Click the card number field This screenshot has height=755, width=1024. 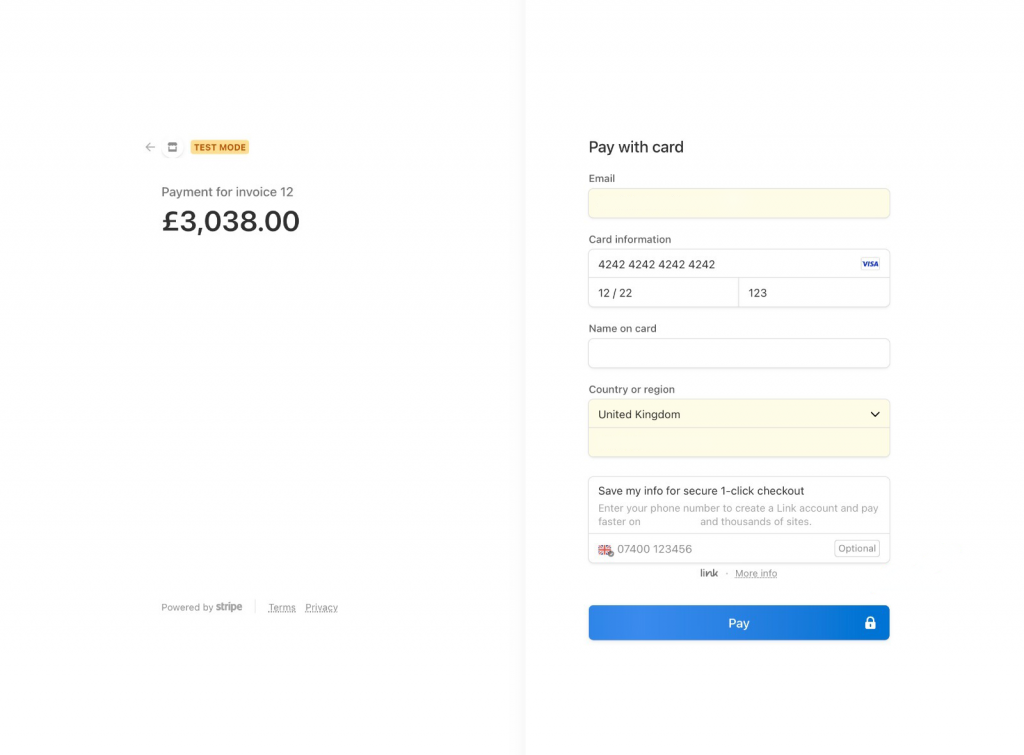720,264
